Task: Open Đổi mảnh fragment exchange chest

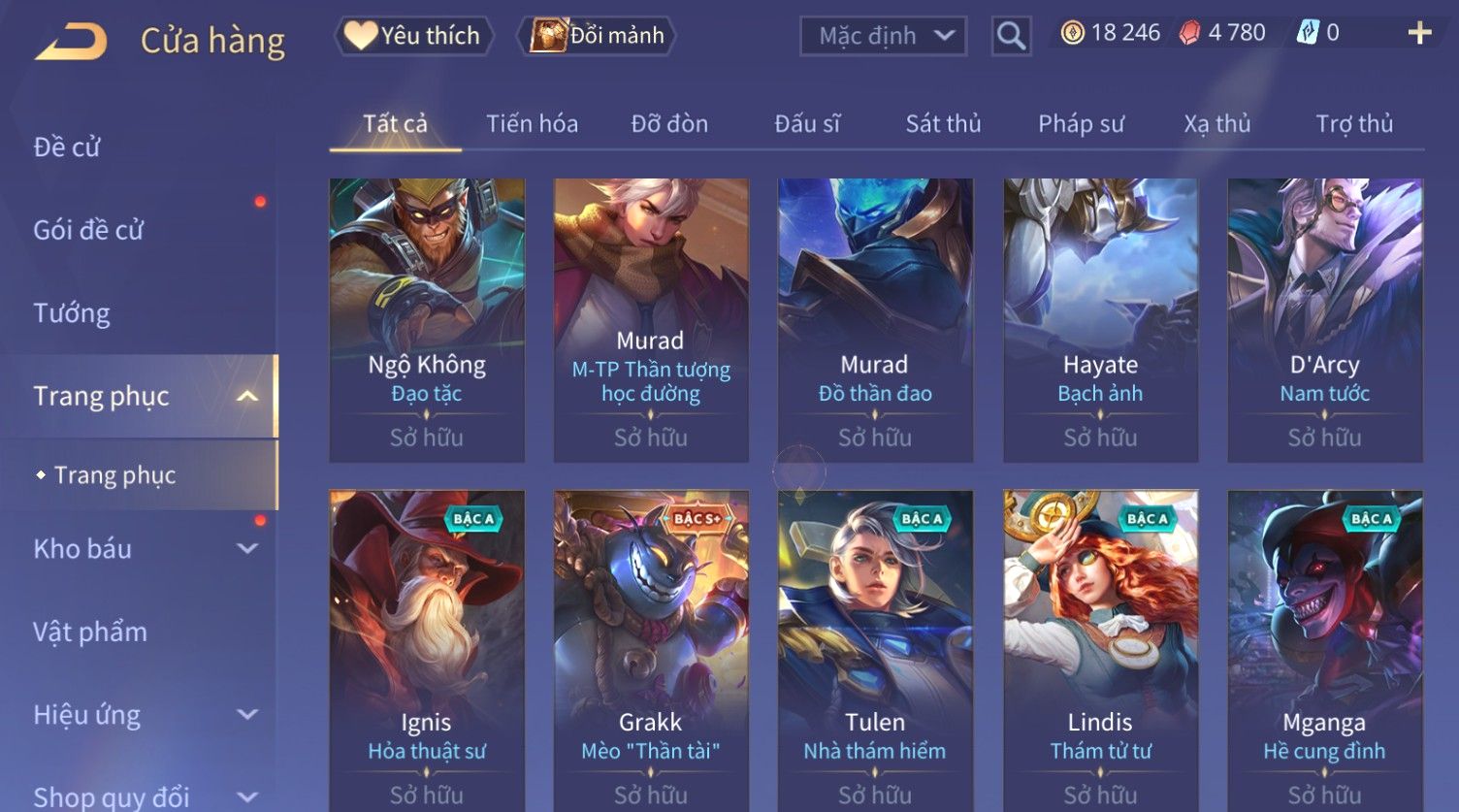Action: click(600, 36)
